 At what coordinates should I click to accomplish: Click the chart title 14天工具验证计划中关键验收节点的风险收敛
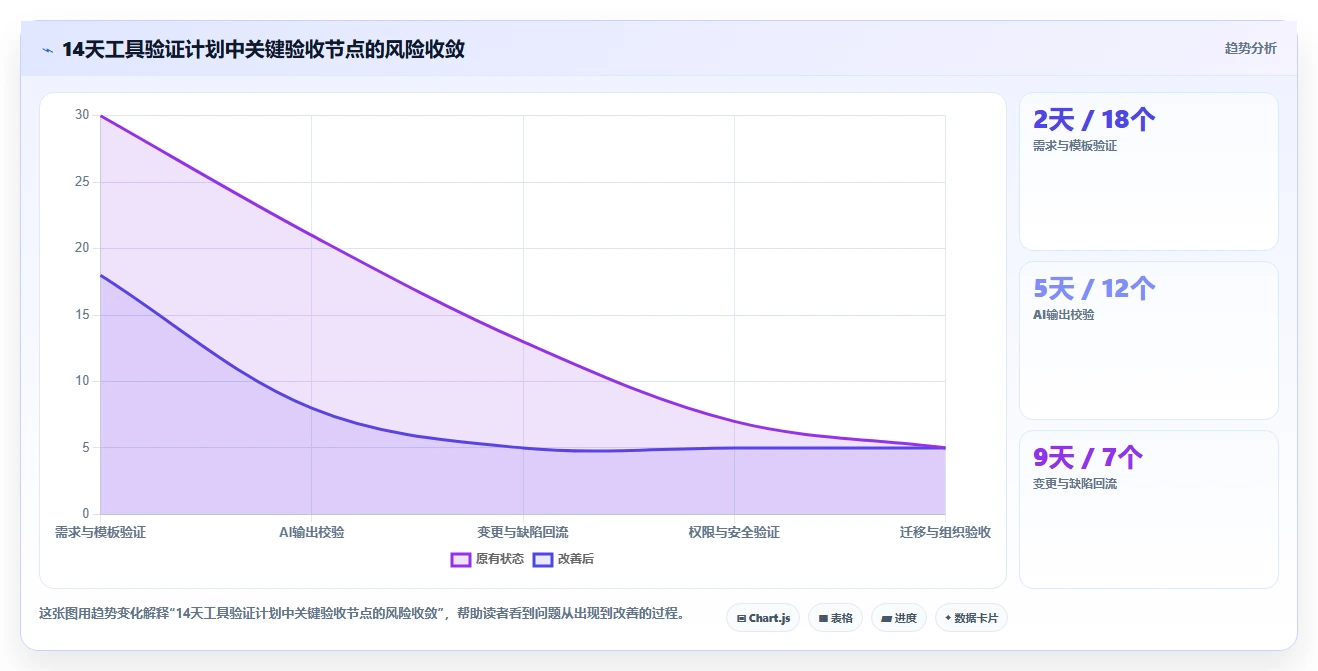[x=263, y=49]
